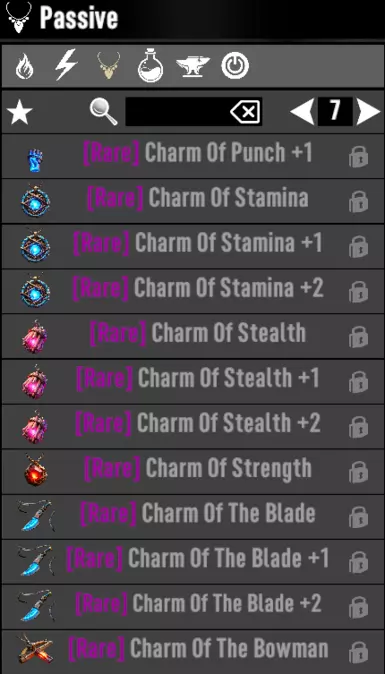Click lock icon on Charm Of The Blade +2

click(358, 607)
